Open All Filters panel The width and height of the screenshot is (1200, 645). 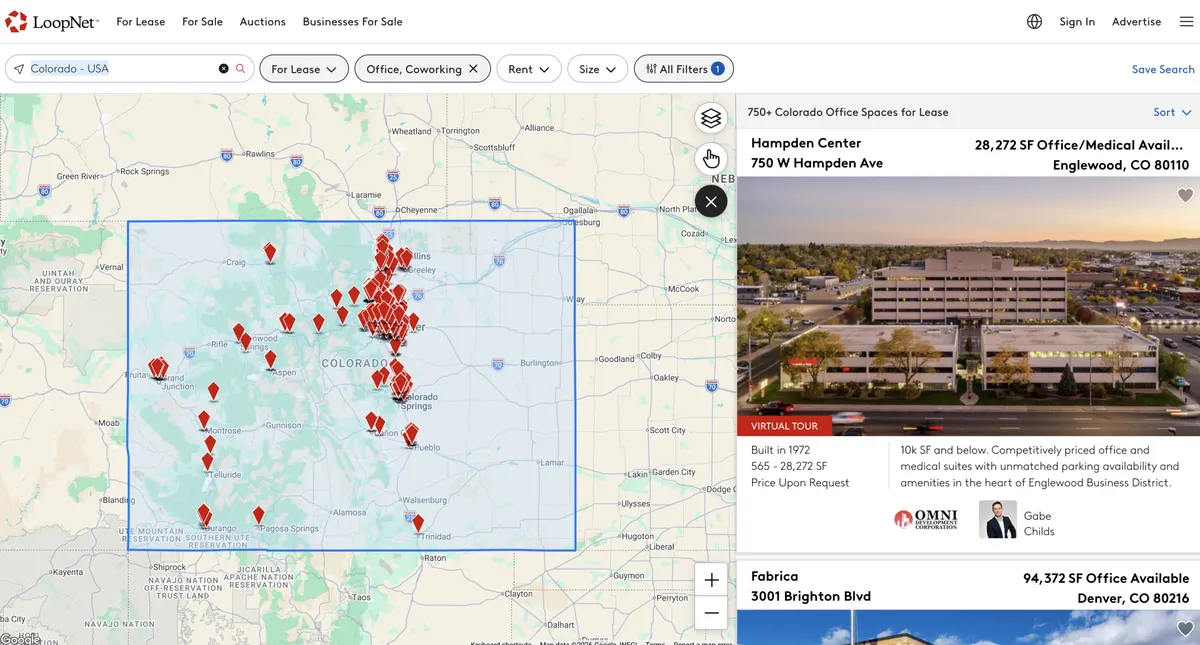tap(684, 69)
